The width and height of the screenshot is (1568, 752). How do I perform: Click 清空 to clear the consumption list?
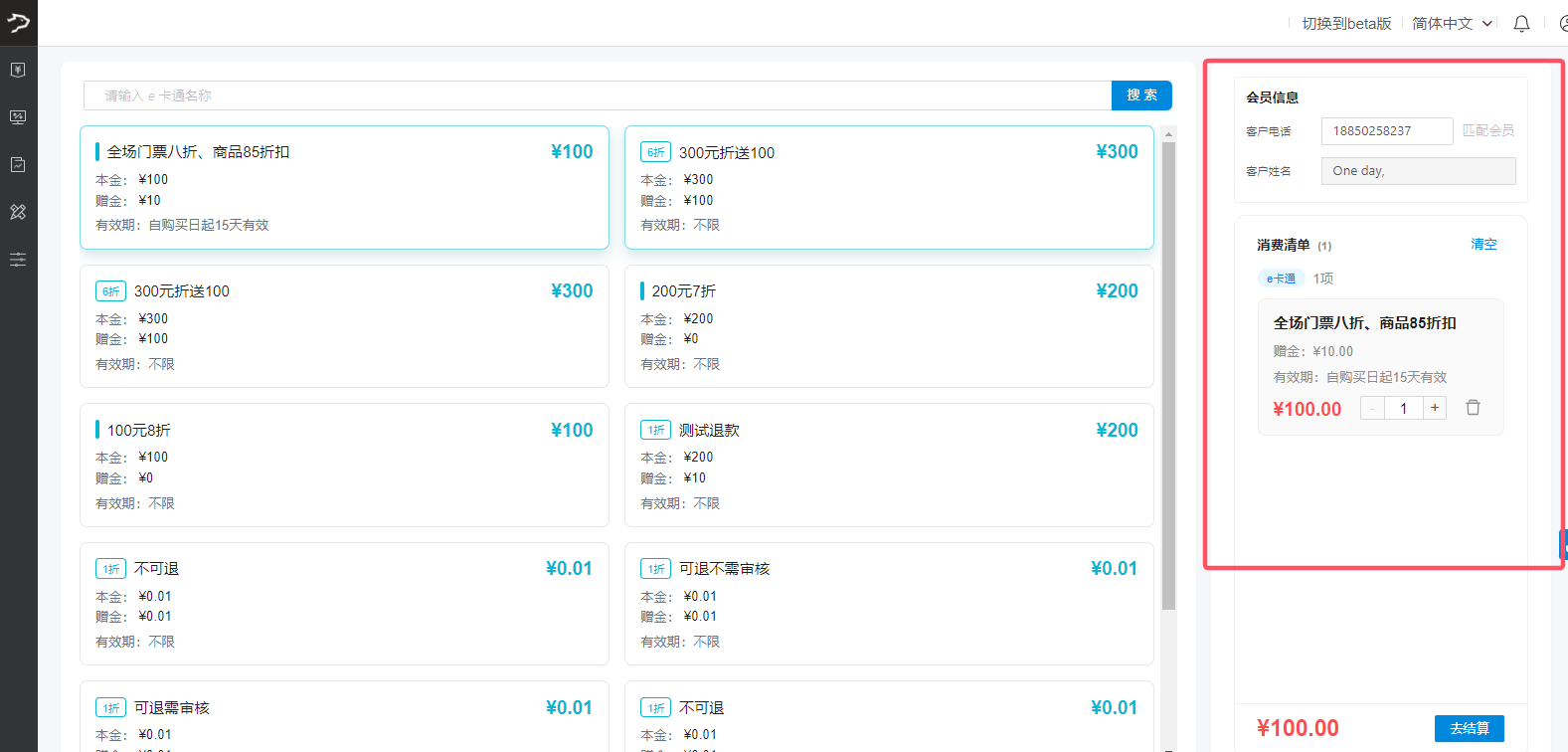[x=1483, y=245]
